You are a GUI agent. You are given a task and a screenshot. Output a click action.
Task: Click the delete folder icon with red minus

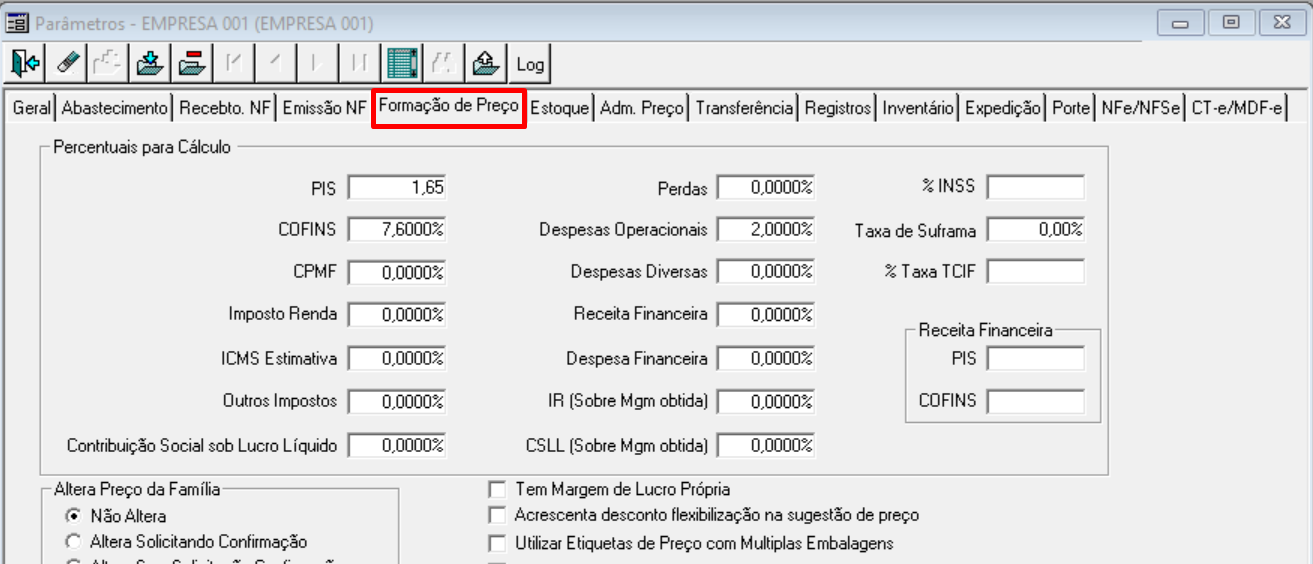pos(190,64)
